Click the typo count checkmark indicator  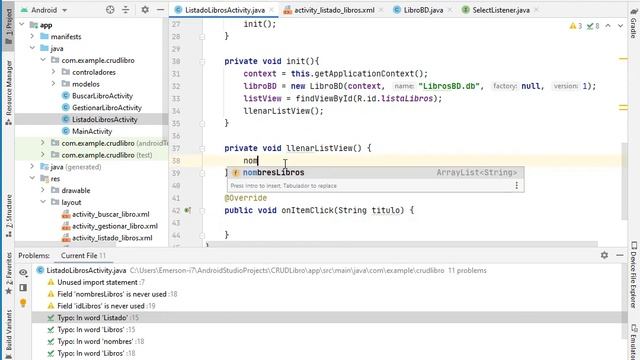(x=593, y=26)
